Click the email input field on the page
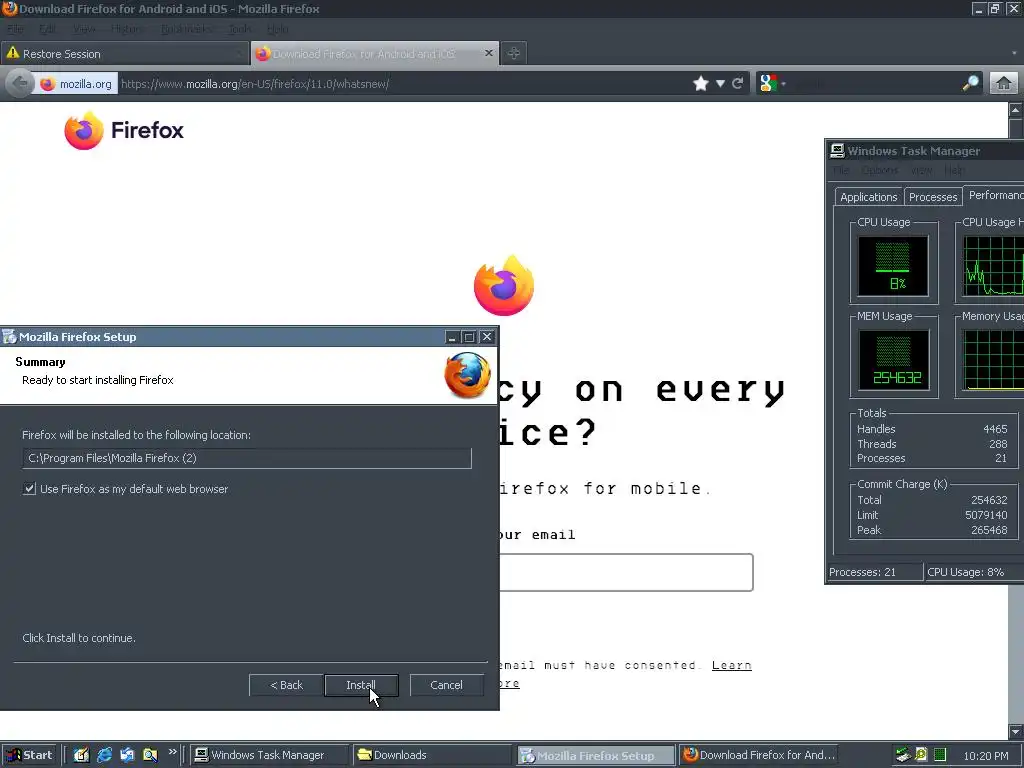Image resolution: width=1024 pixels, height=768 pixels. tap(626, 573)
